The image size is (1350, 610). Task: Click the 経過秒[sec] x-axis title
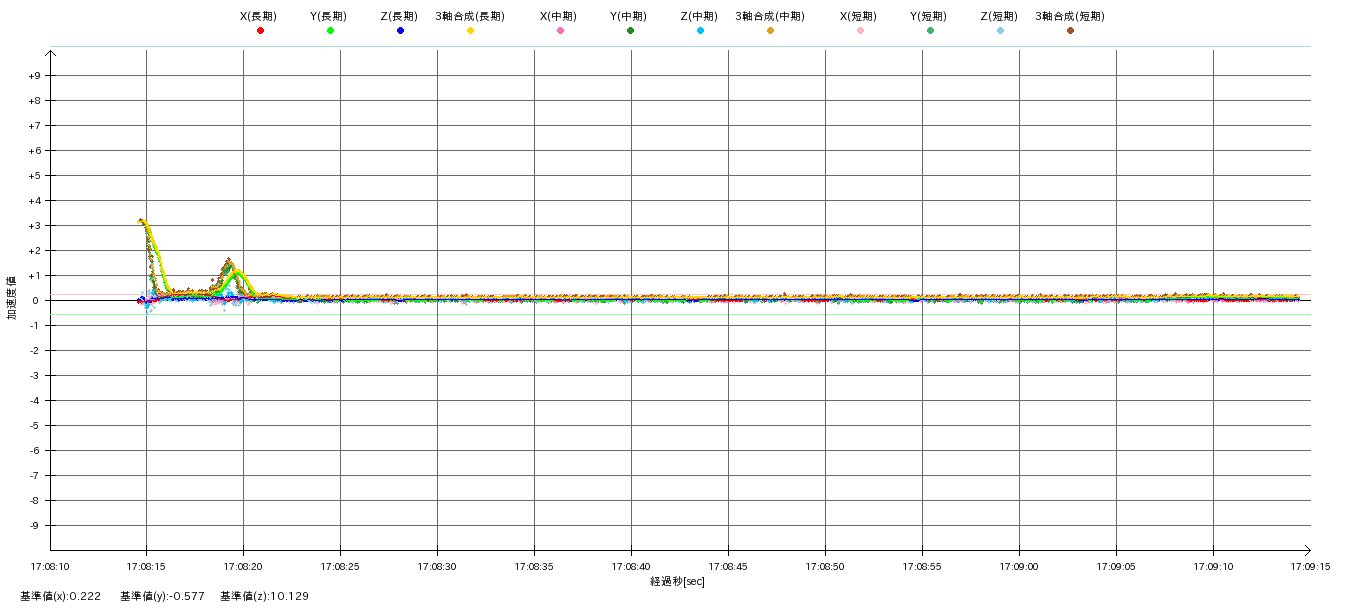pos(677,581)
